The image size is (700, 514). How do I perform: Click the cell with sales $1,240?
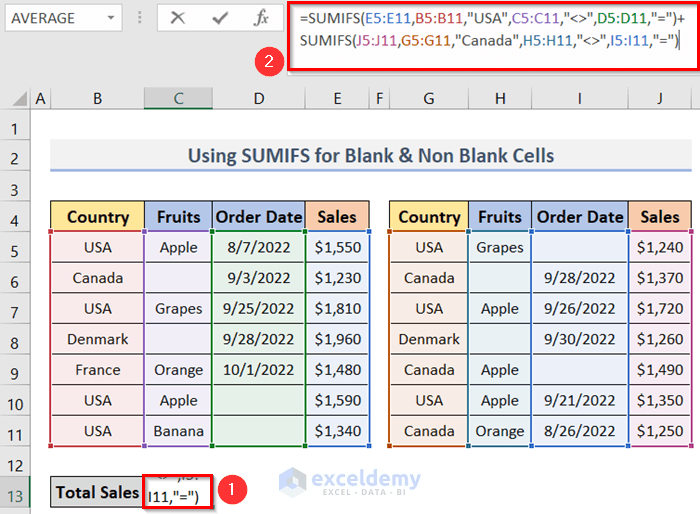(660, 247)
